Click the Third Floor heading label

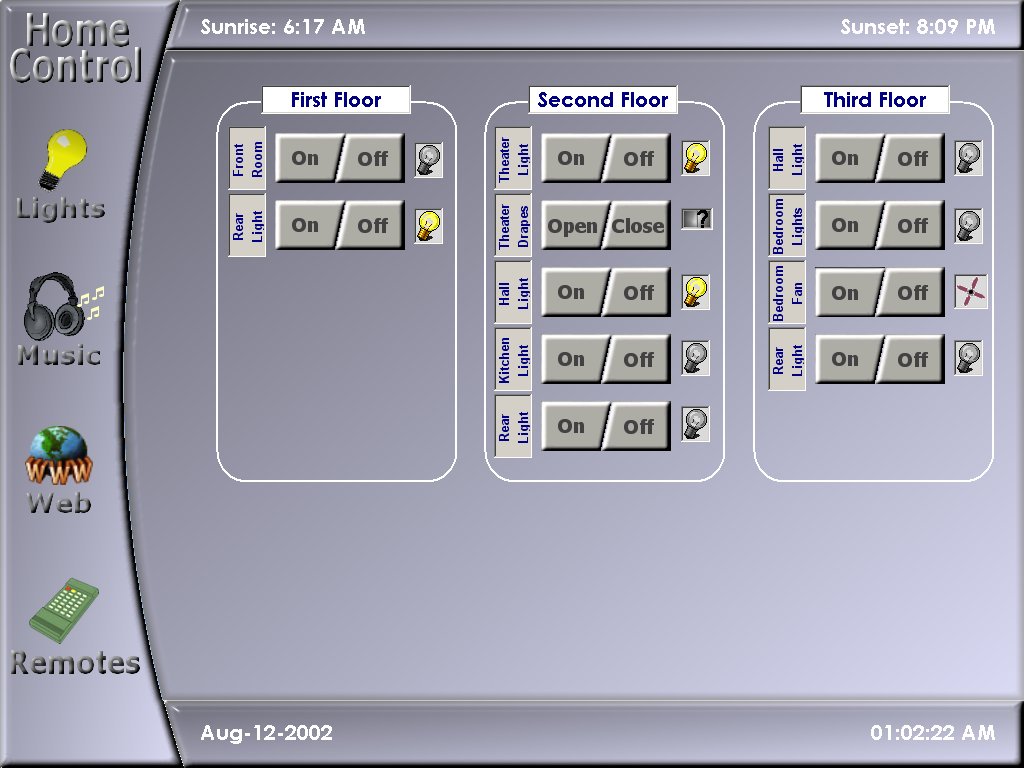[x=874, y=100]
